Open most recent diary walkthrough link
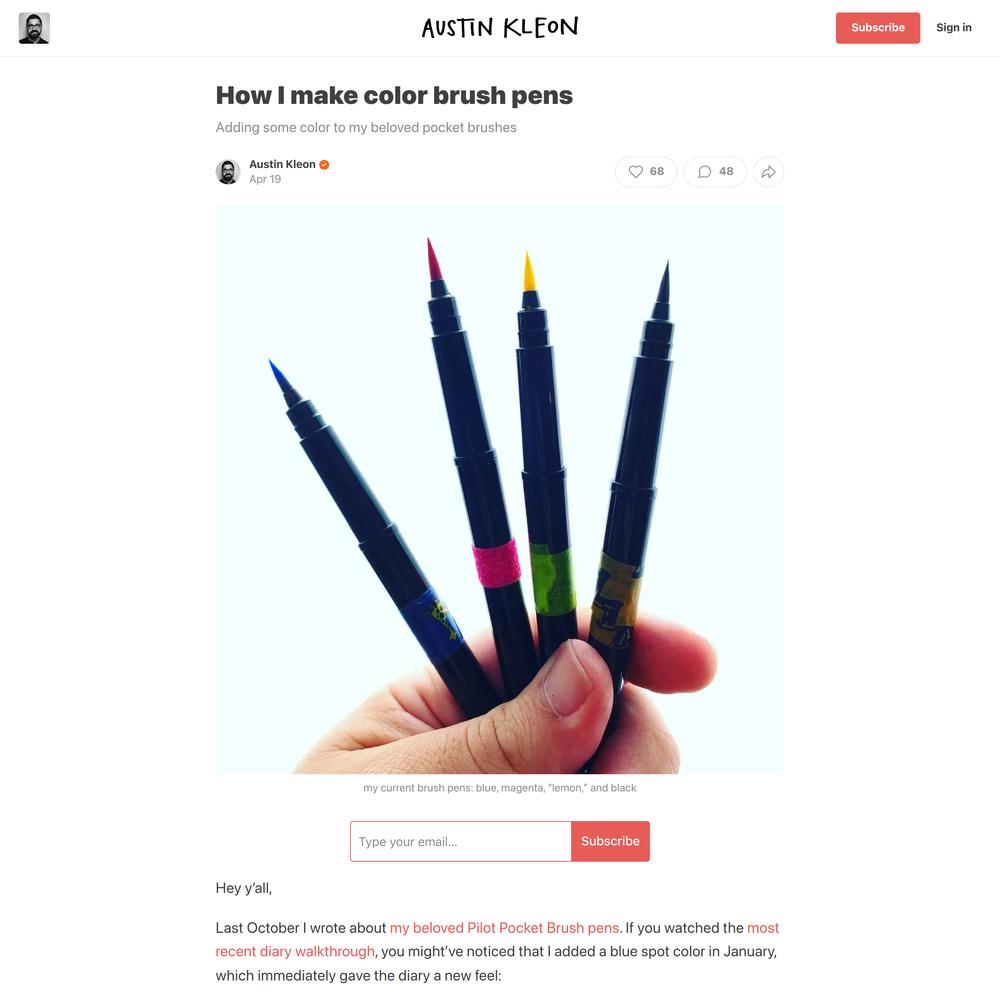 tap(497, 939)
